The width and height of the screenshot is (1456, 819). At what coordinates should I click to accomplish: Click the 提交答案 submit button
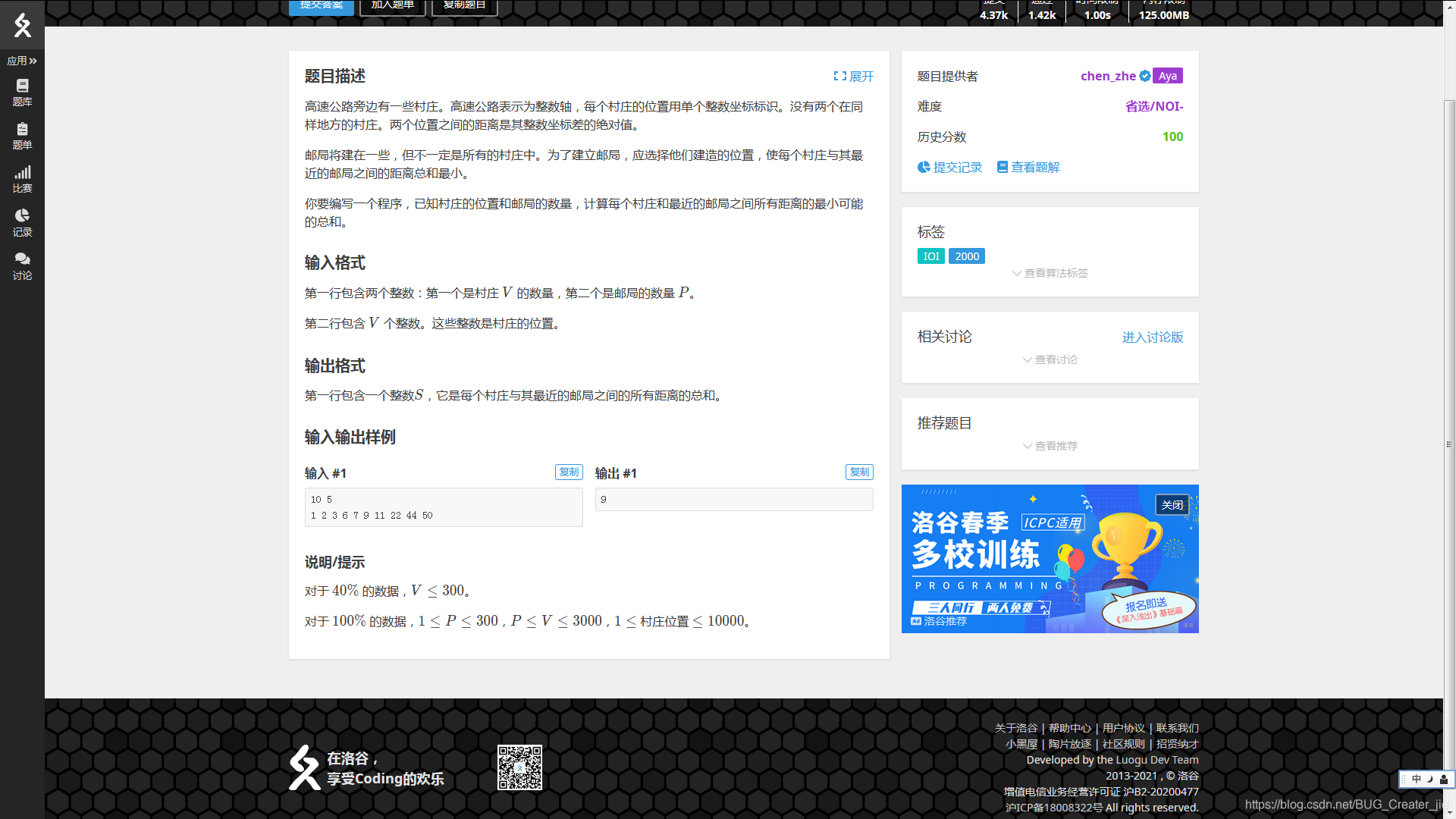pyautogui.click(x=322, y=5)
